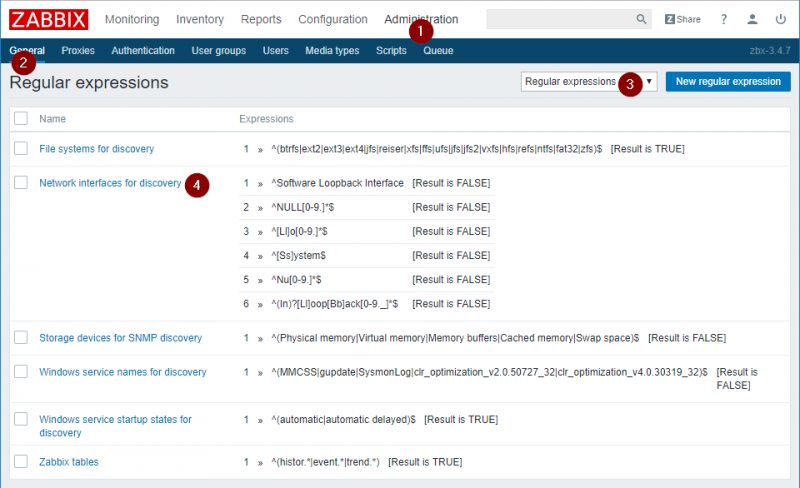Open the Scripts submenu
Screen dimensions: 800x488
click(x=391, y=51)
